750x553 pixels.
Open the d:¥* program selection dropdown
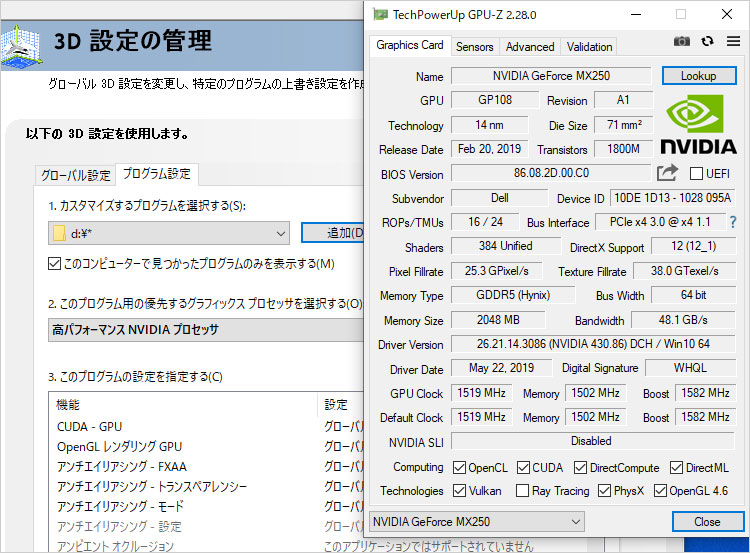[x=169, y=233]
